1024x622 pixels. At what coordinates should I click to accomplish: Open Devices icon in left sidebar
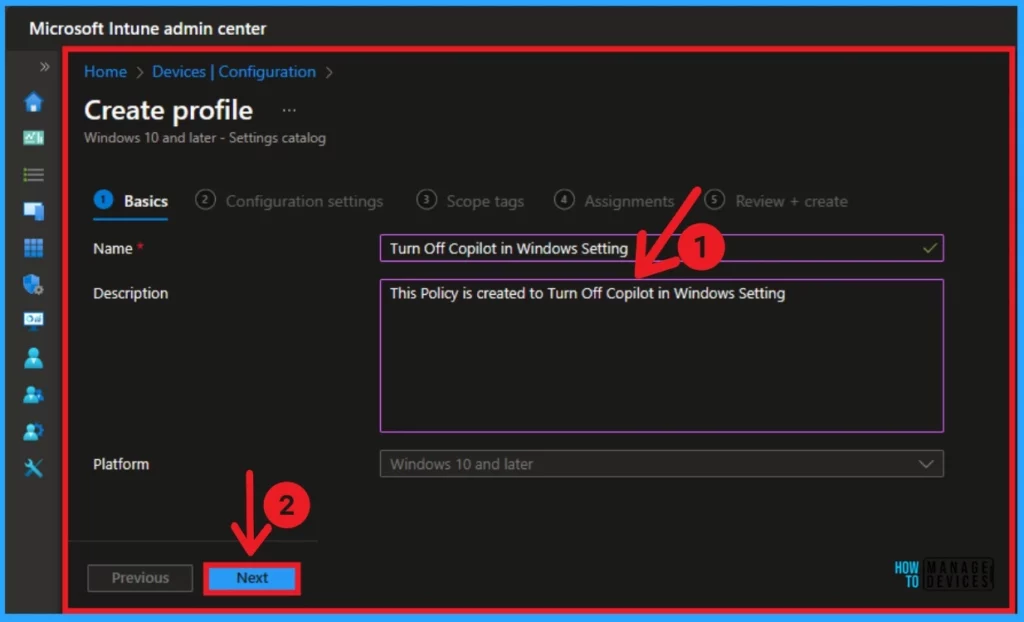[33, 210]
